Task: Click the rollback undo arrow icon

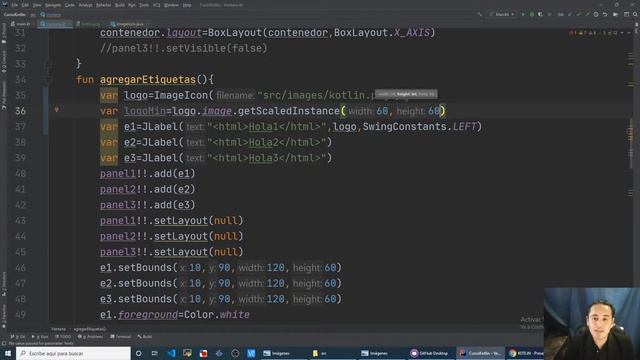Action: pos(605,14)
